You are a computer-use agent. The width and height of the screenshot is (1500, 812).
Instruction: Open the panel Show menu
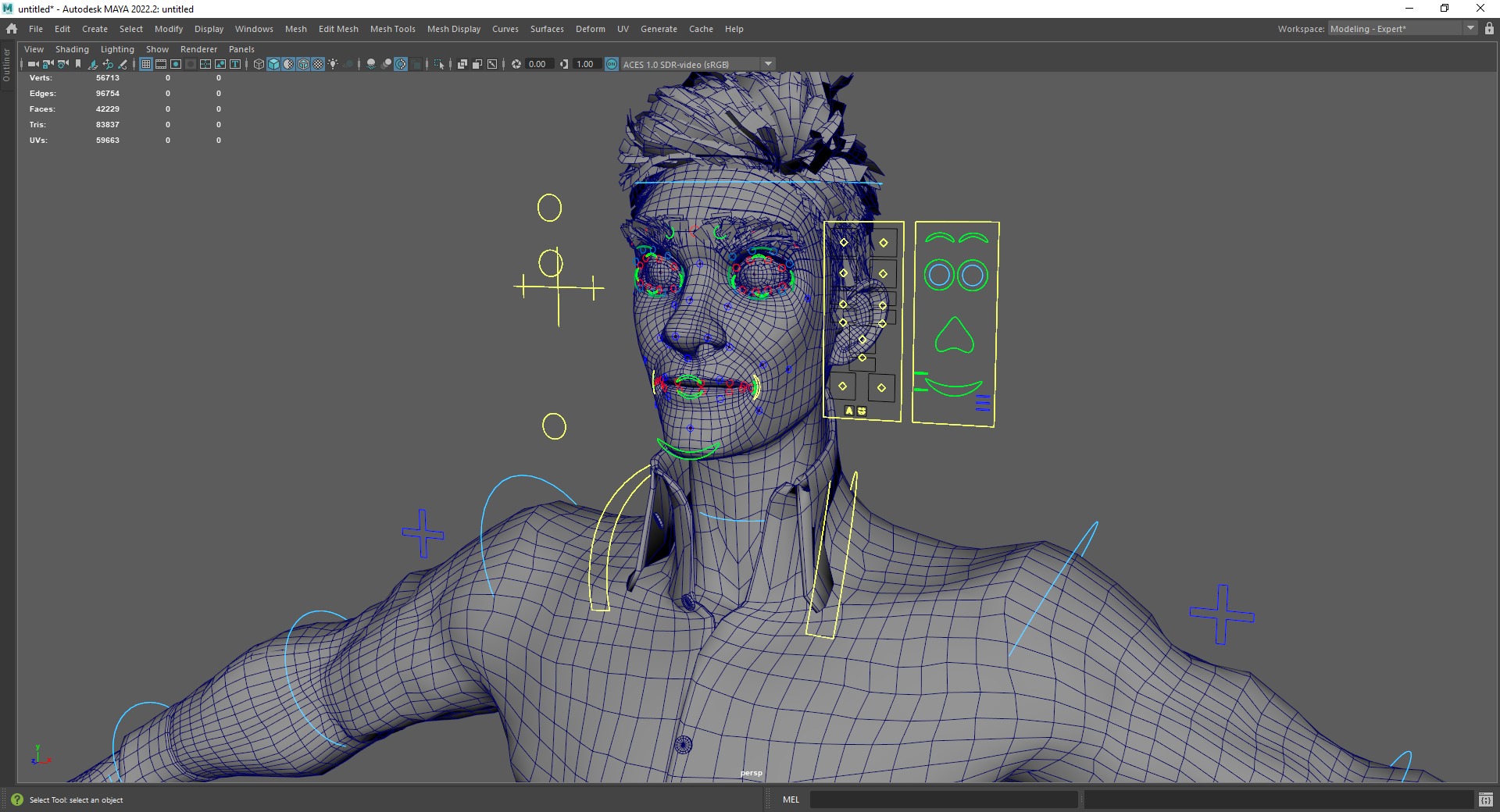pos(157,49)
